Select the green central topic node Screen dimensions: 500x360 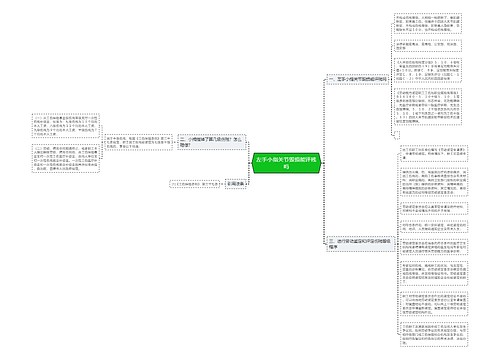286,163
